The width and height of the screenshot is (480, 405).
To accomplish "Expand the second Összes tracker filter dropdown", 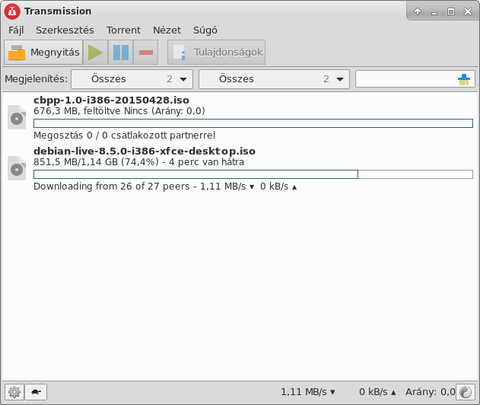I will coord(274,79).
